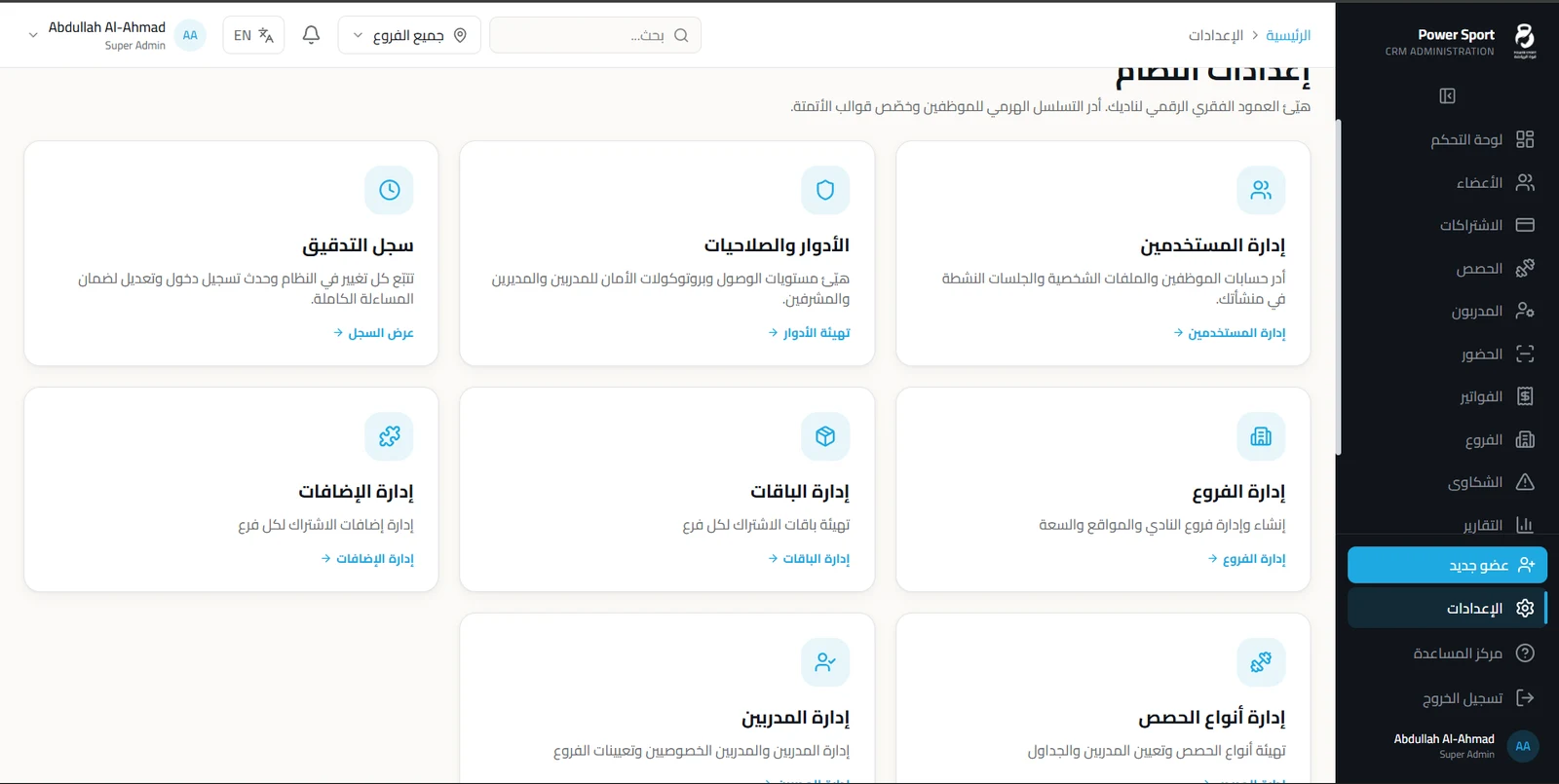Click the الحصص dumbbell icon
1559x784 pixels.
(x=1525, y=268)
